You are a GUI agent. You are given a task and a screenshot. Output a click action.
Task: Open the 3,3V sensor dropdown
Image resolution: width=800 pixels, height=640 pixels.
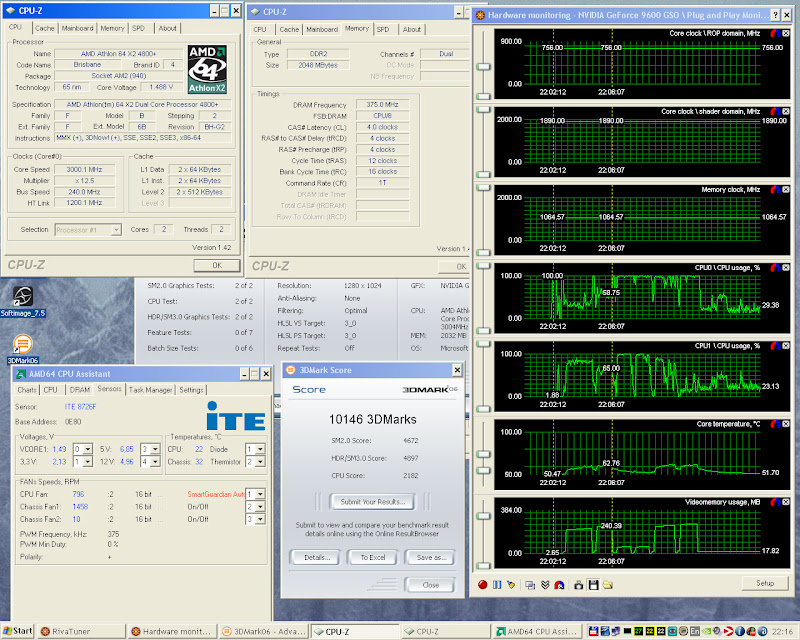point(88,461)
